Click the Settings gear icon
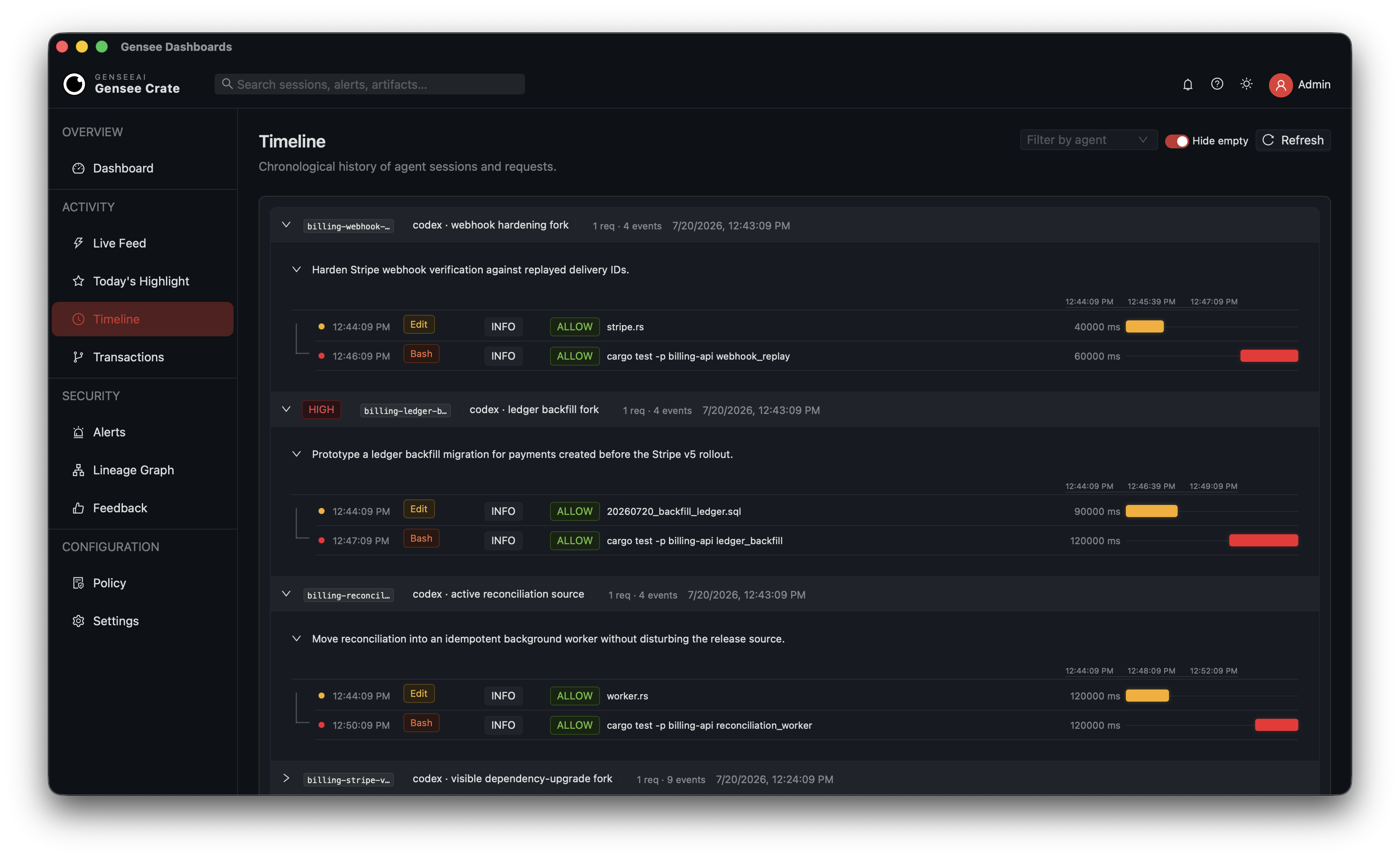The height and width of the screenshot is (859, 1400). pos(78,621)
